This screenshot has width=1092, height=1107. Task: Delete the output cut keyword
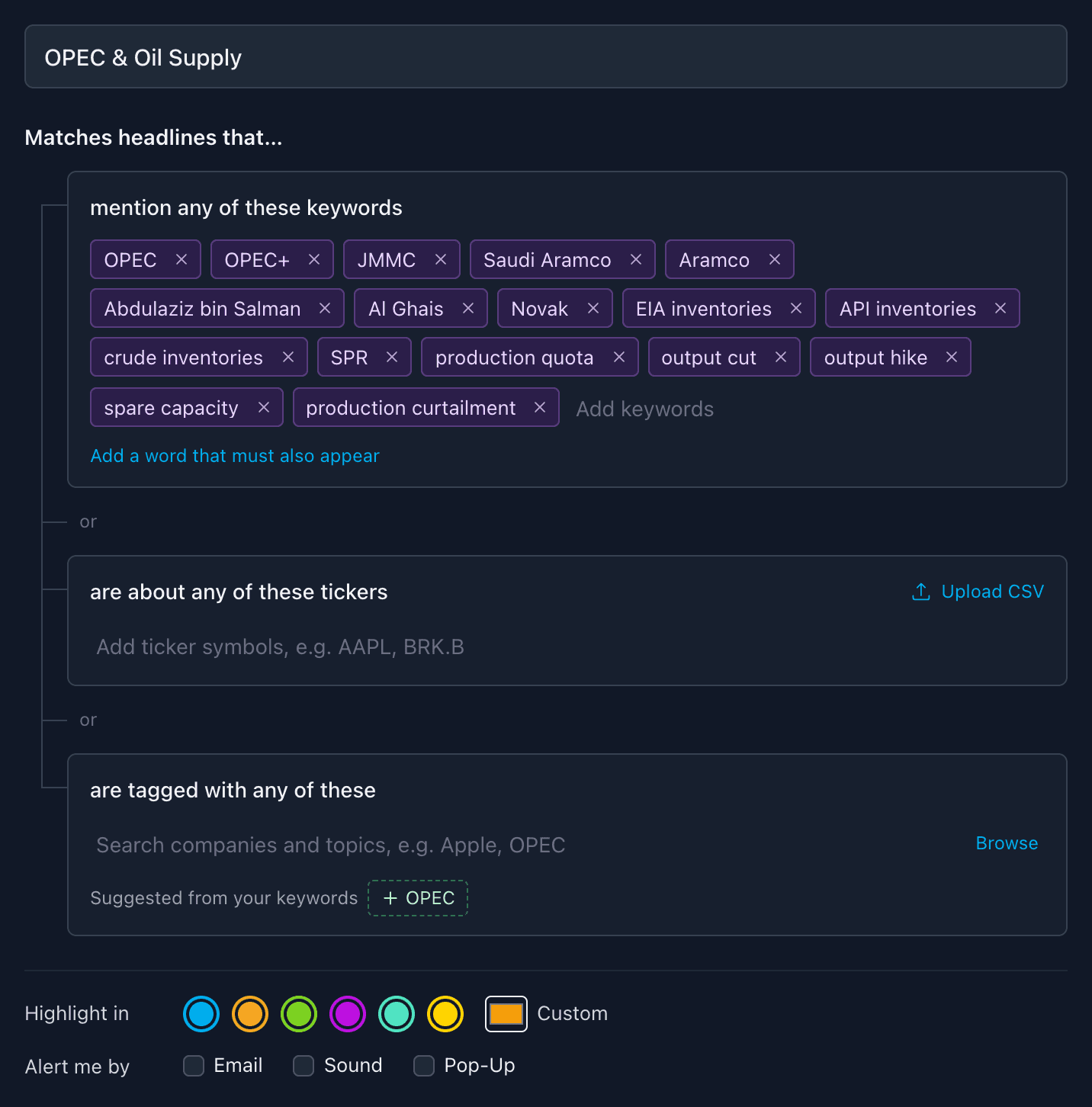point(781,357)
